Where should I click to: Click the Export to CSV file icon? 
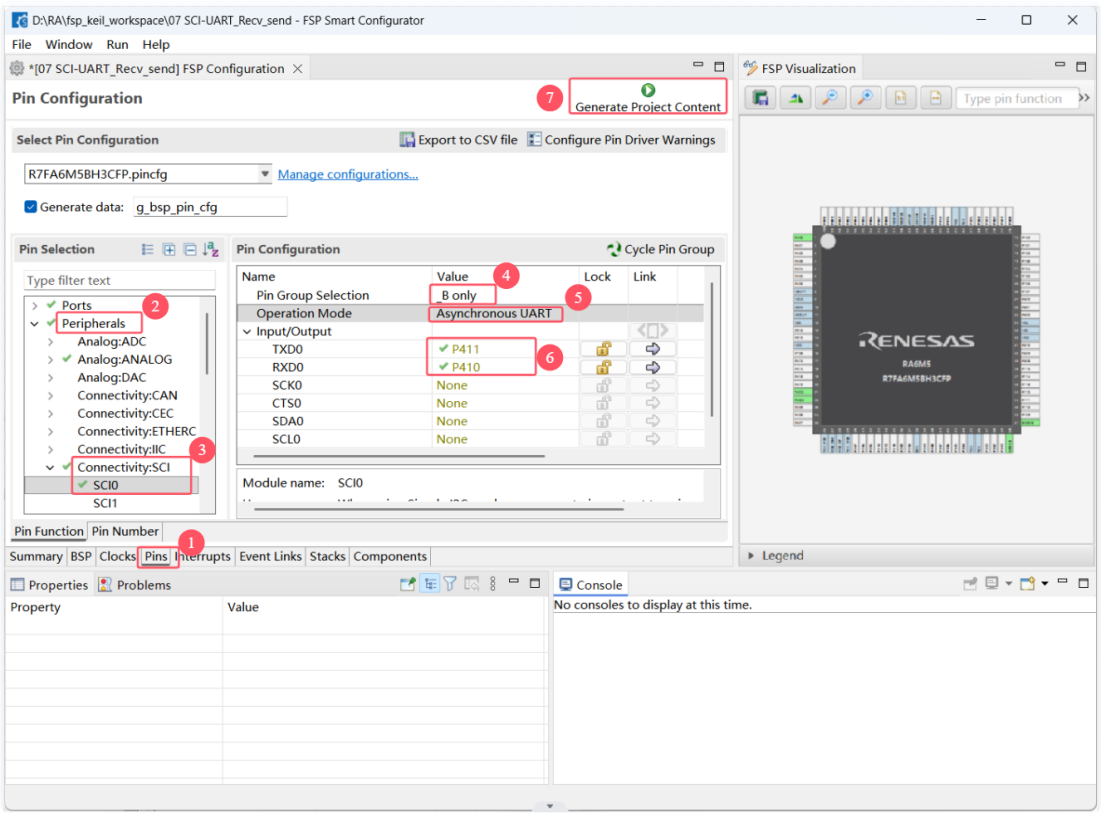point(407,140)
